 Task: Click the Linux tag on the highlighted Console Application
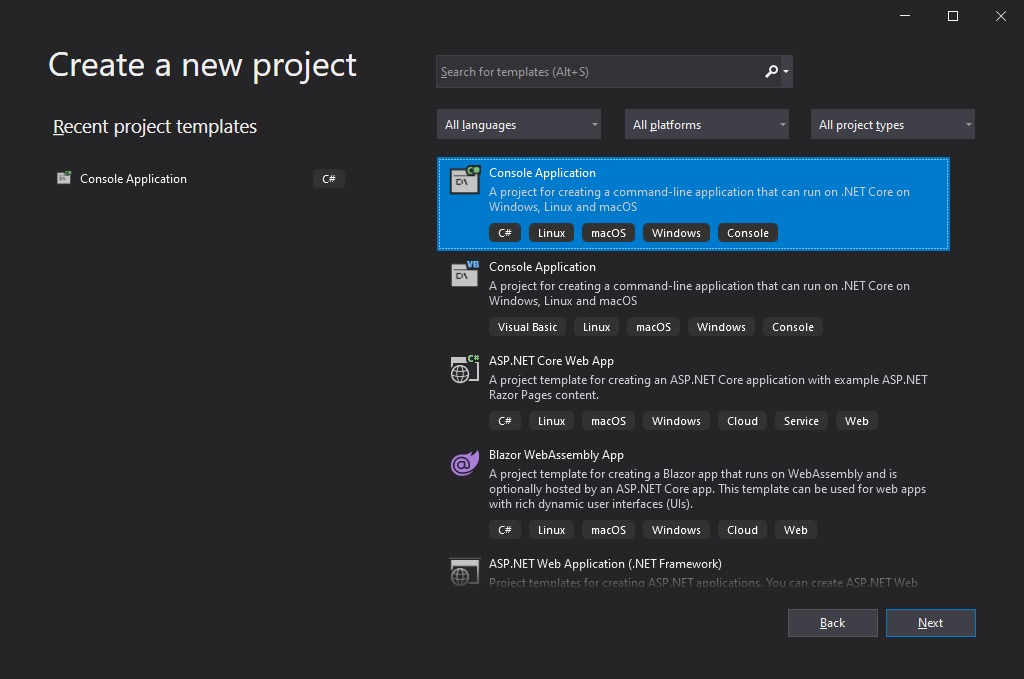tap(551, 232)
